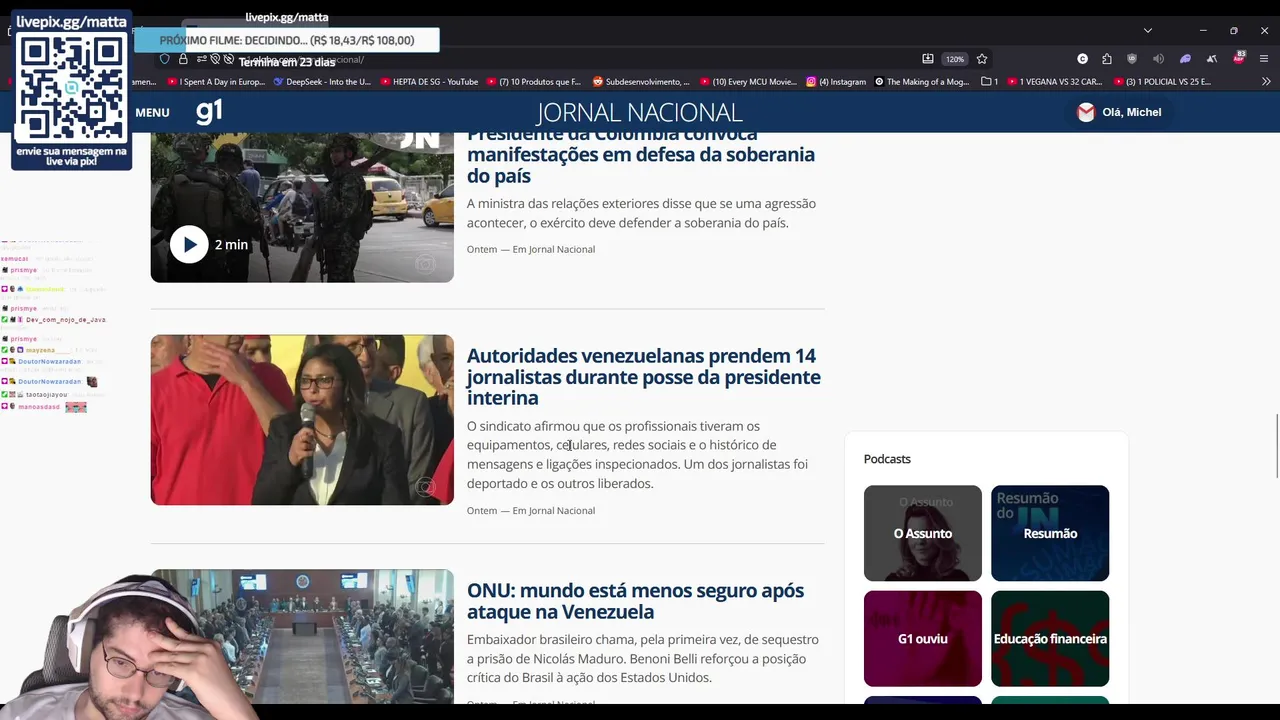This screenshot has width=1280, height=720.
Task: Expand the list-all-tabs chevron
Action: tap(1147, 30)
